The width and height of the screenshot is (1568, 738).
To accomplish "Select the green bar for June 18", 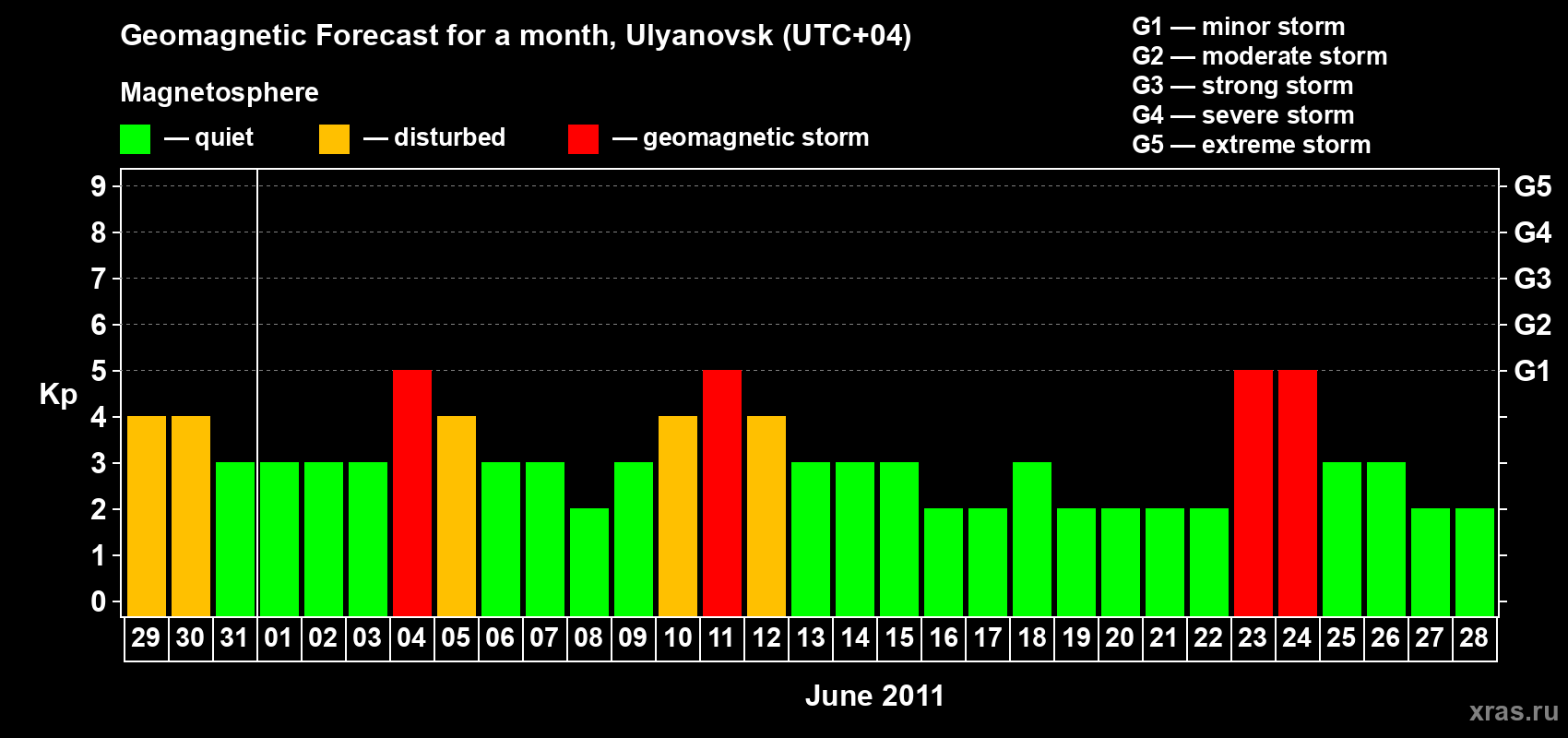I will click(x=1032, y=539).
